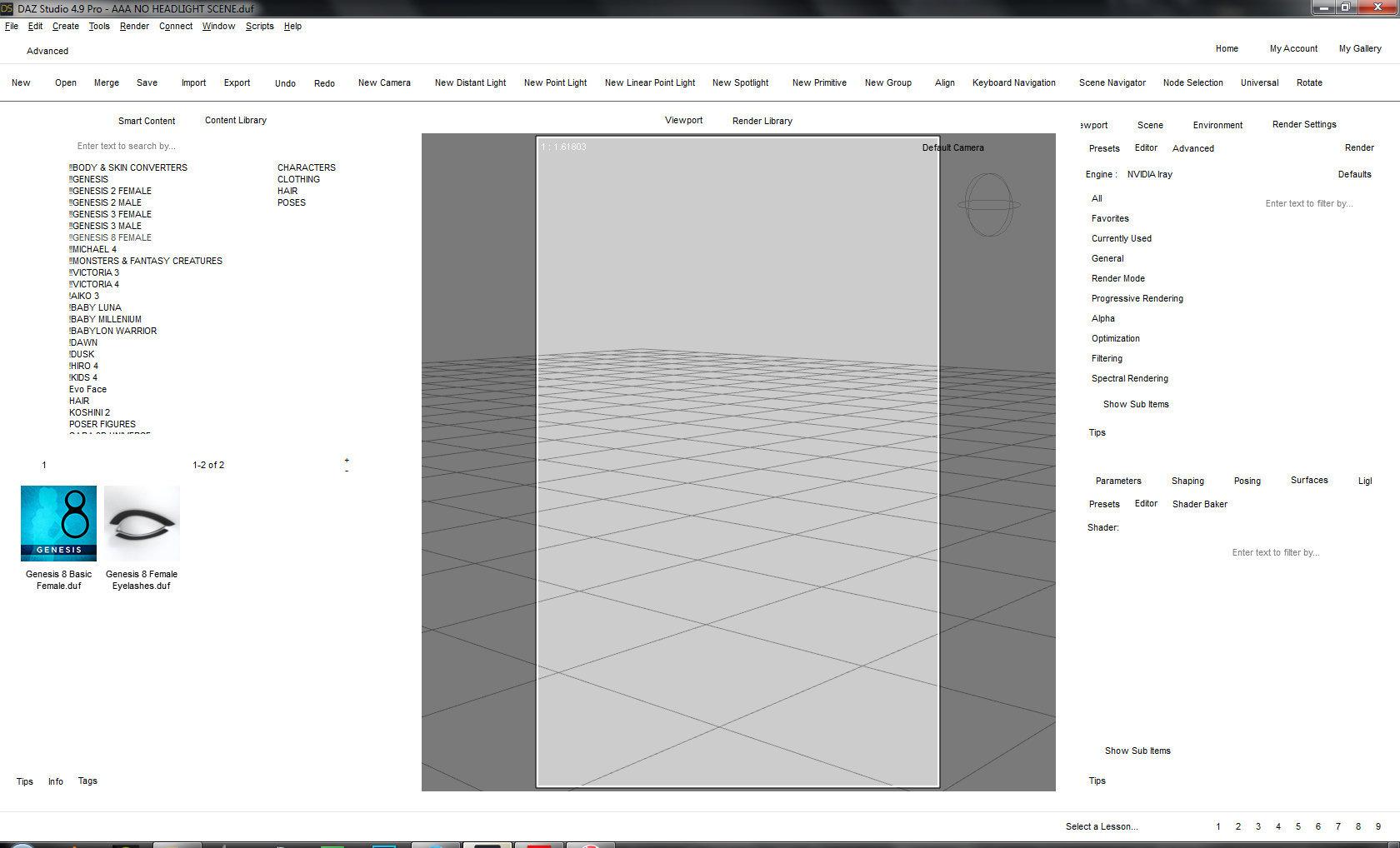Viewport: 1400px width, 848px height.
Task: Add a New Spotlight
Action: tap(740, 82)
